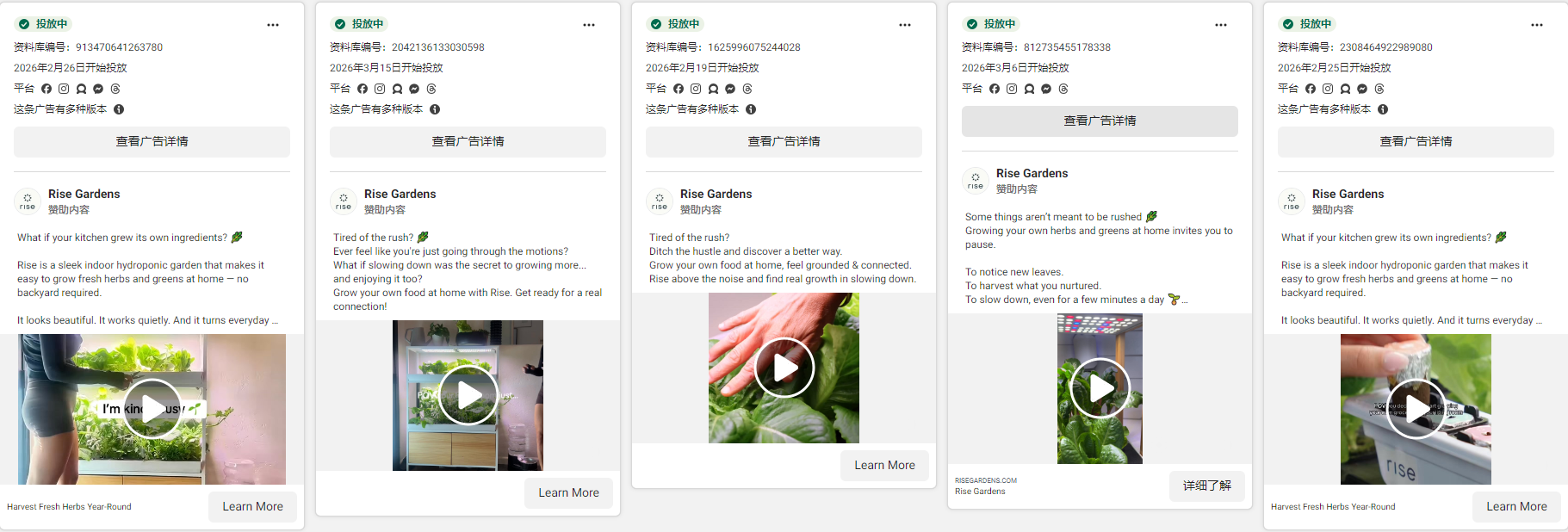Click Facebook icon in ad 2042136133030598
The width and height of the screenshot is (1568, 532).
pyautogui.click(x=363, y=89)
